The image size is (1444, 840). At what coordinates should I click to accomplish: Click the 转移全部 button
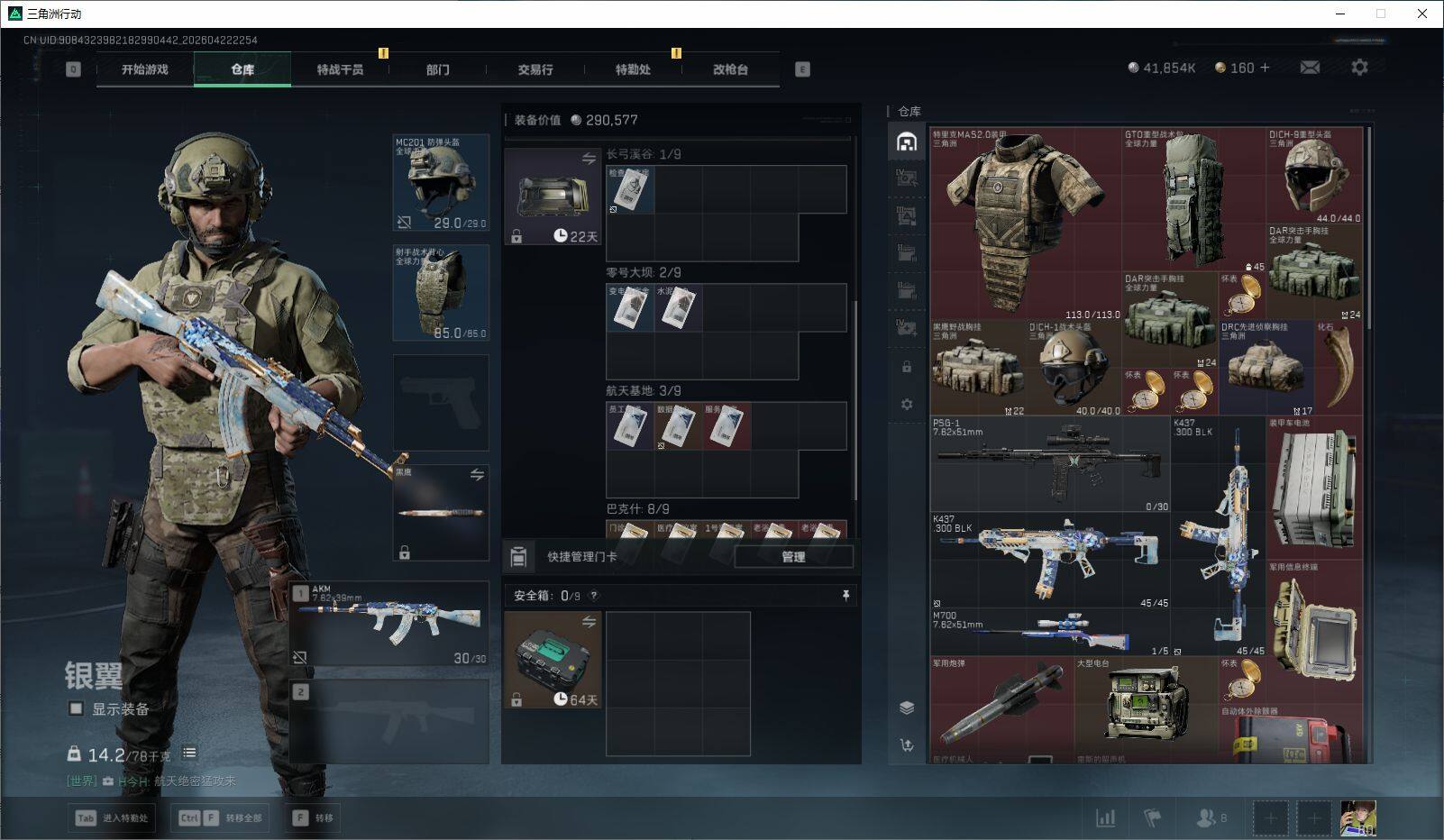(221, 818)
